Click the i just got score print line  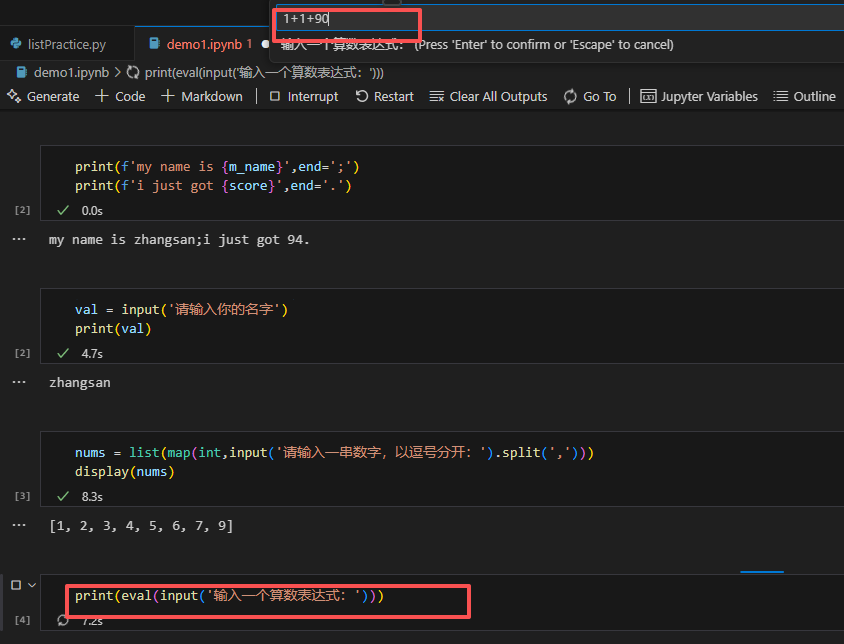pos(213,186)
